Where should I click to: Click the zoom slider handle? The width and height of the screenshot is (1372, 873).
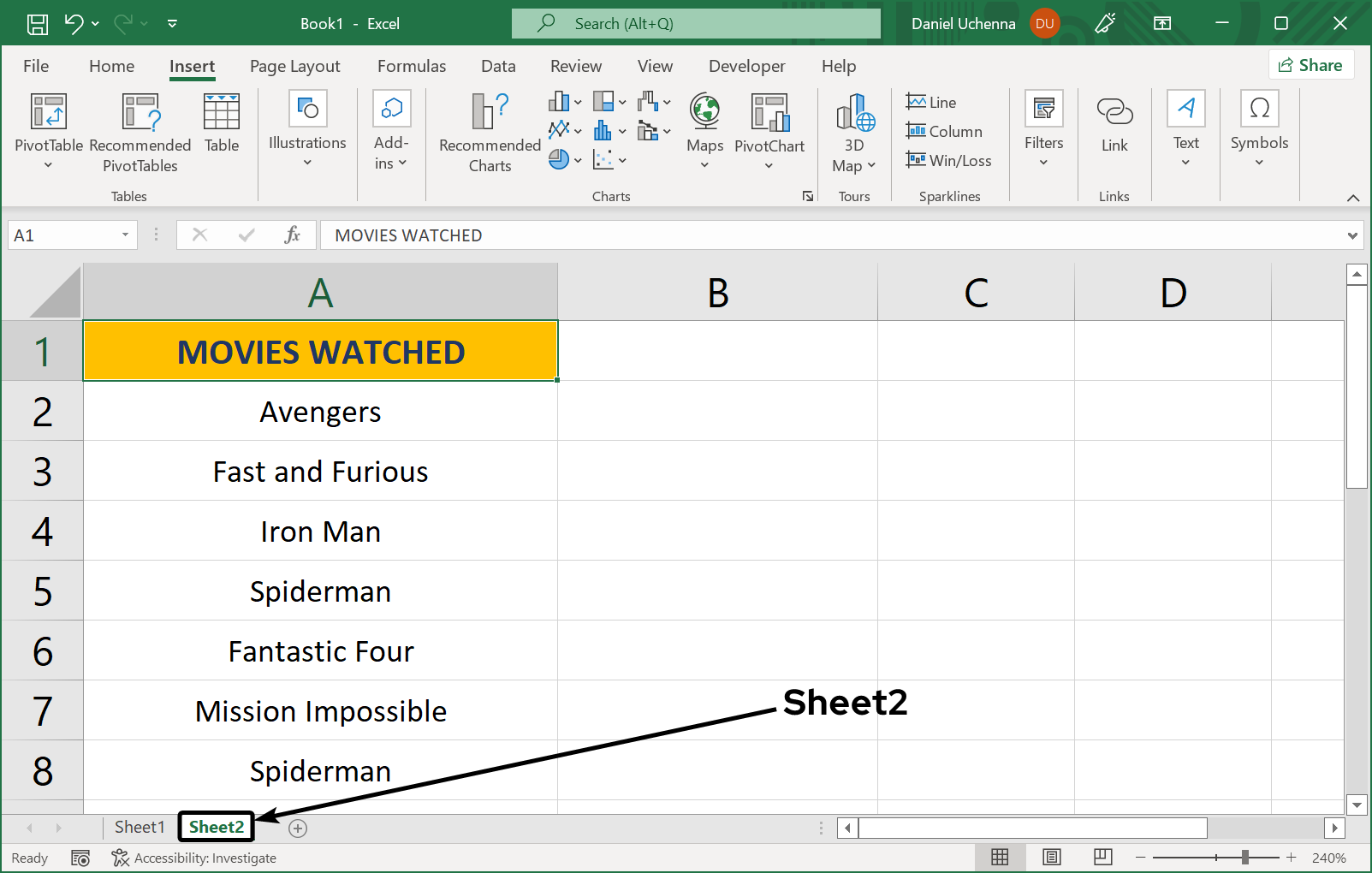pos(1245,857)
